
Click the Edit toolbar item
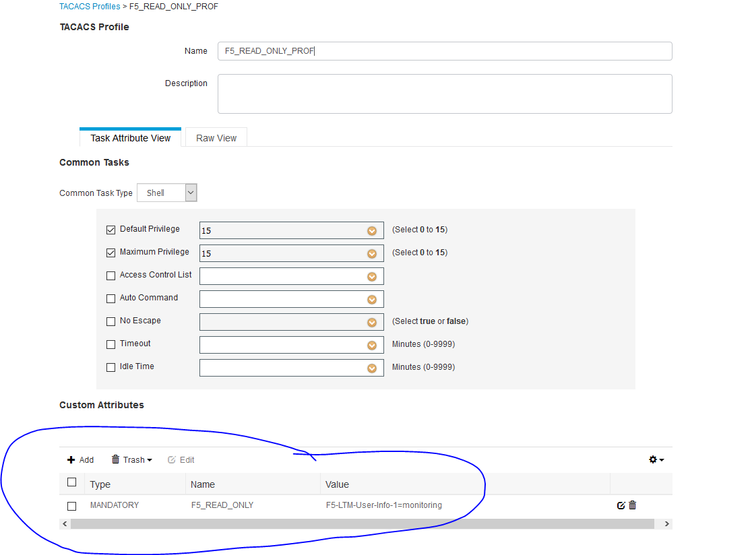[181, 460]
